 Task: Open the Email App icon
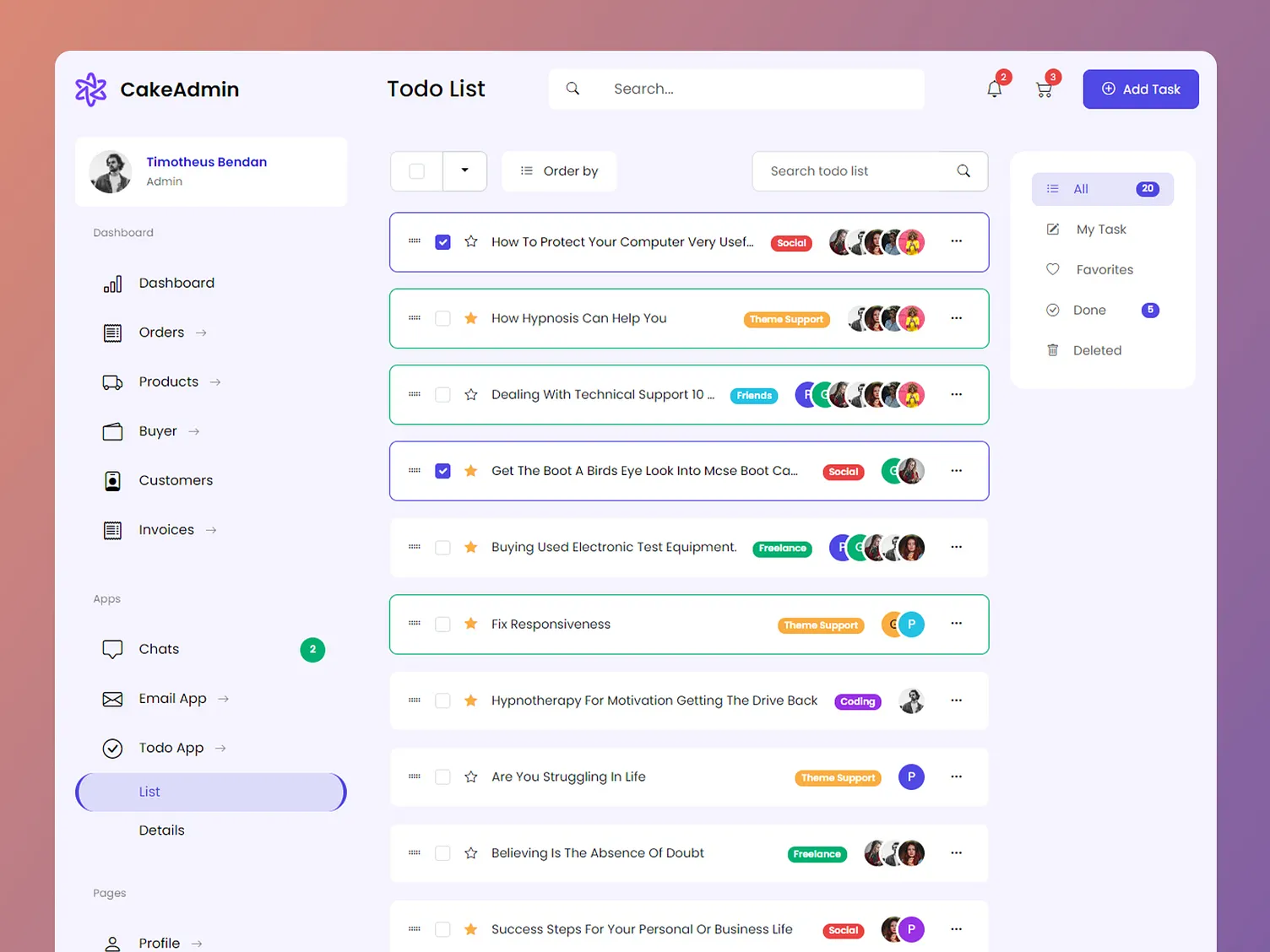coord(112,699)
